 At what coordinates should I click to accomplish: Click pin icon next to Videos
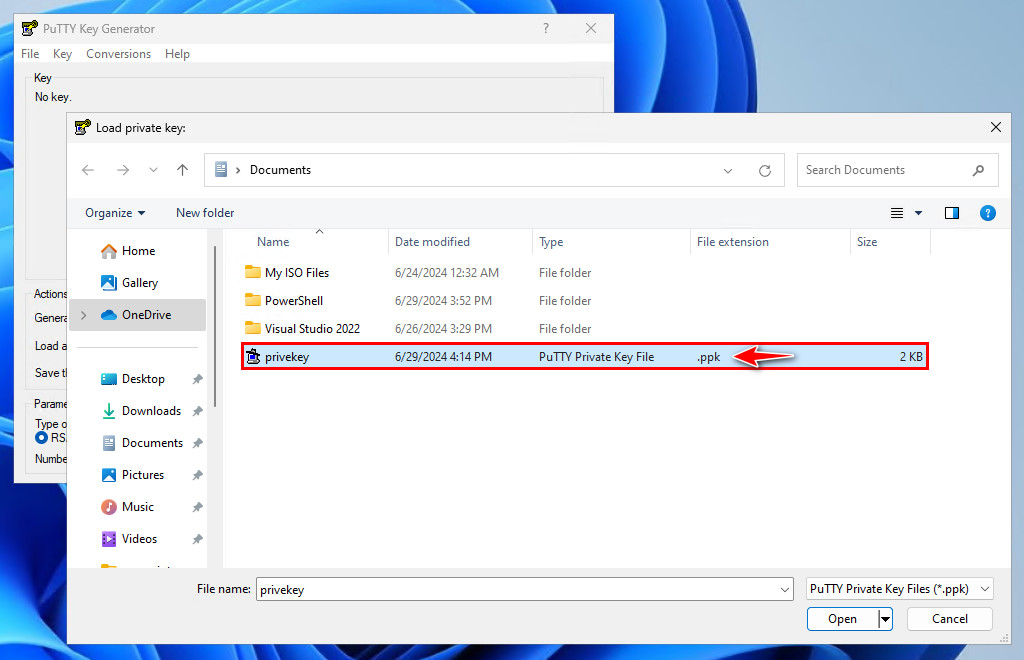pyautogui.click(x=197, y=539)
